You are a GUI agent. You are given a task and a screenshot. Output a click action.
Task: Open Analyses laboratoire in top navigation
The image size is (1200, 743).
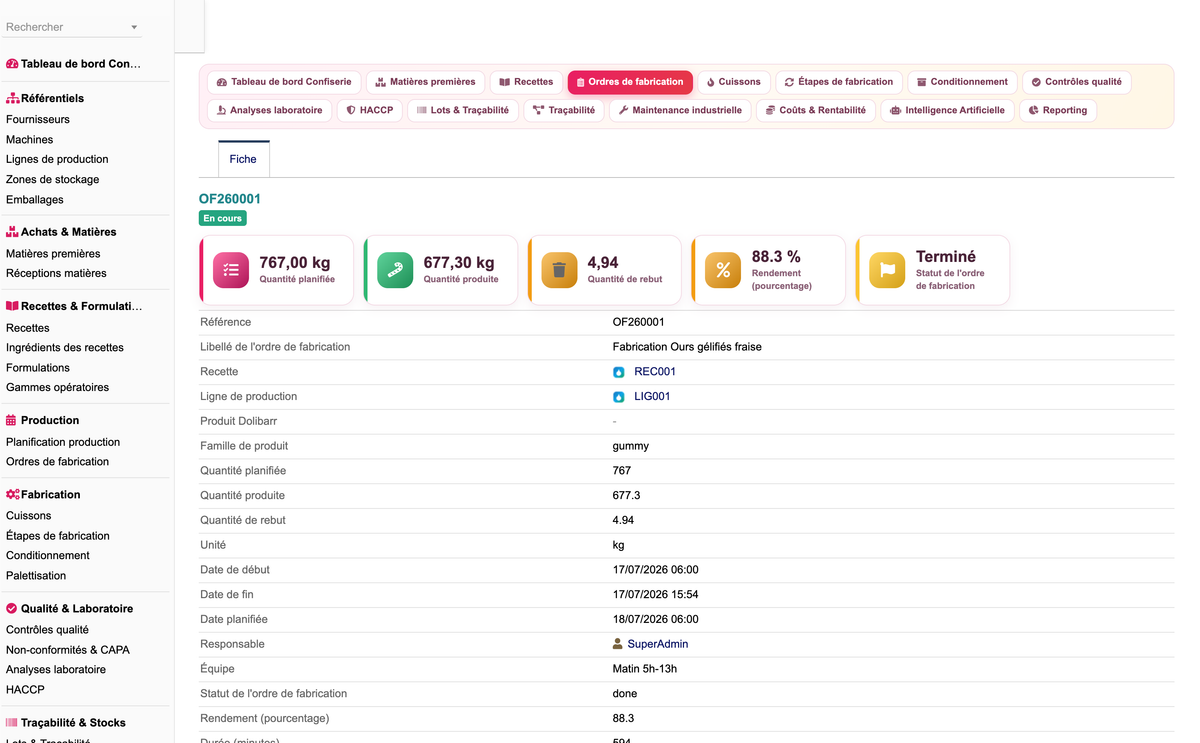point(269,110)
